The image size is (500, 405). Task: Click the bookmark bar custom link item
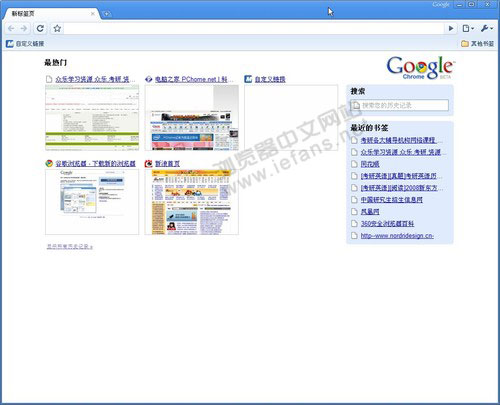25,44
